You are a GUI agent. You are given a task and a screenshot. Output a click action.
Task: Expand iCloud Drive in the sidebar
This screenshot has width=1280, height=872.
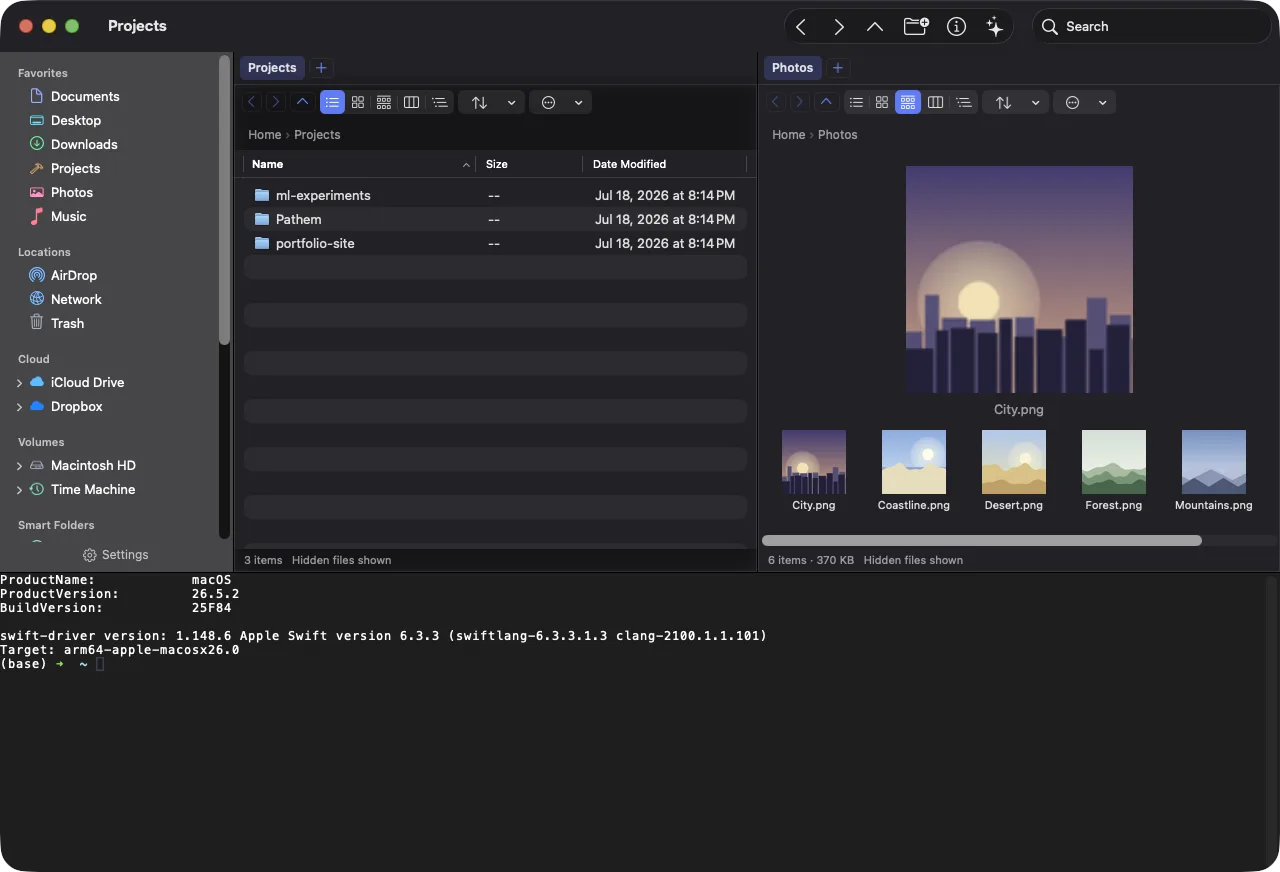pyautogui.click(x=19, y=383)
